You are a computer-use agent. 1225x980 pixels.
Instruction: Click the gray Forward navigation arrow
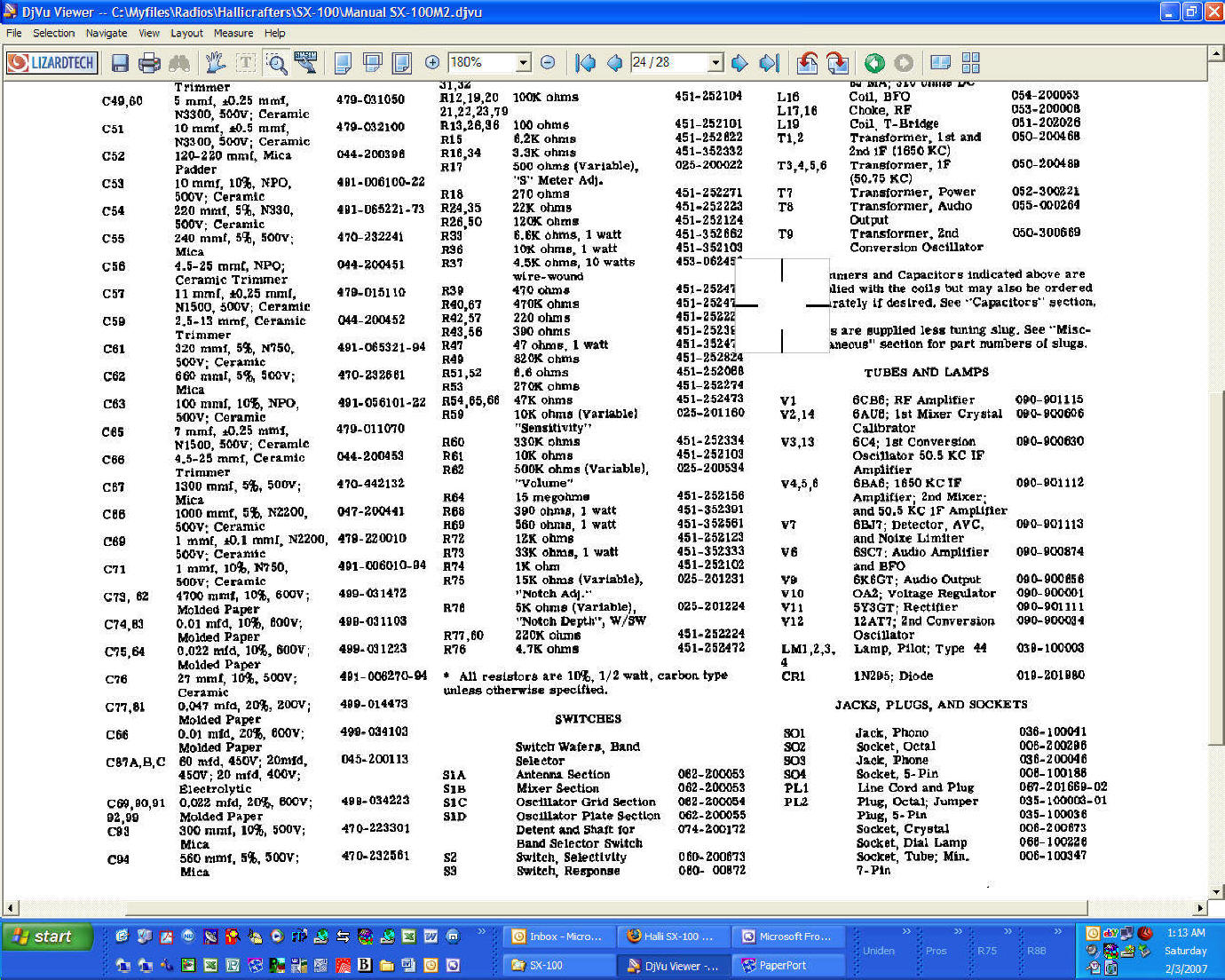click(904, 62)
